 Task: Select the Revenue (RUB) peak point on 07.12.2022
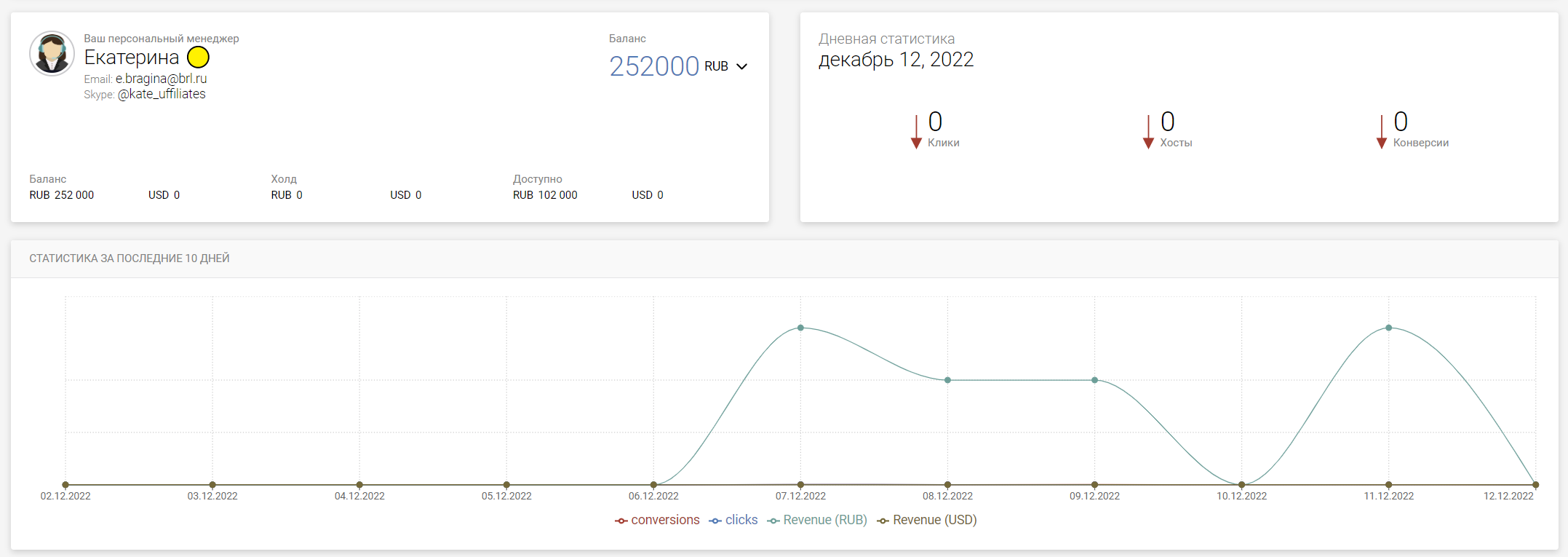coord(800,328)
